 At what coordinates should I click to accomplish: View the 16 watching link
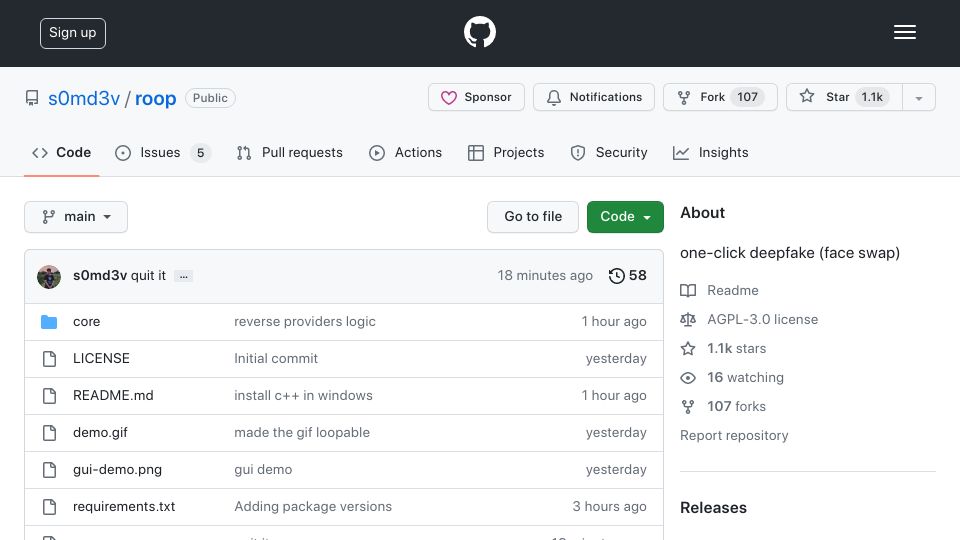pos(732,377)
